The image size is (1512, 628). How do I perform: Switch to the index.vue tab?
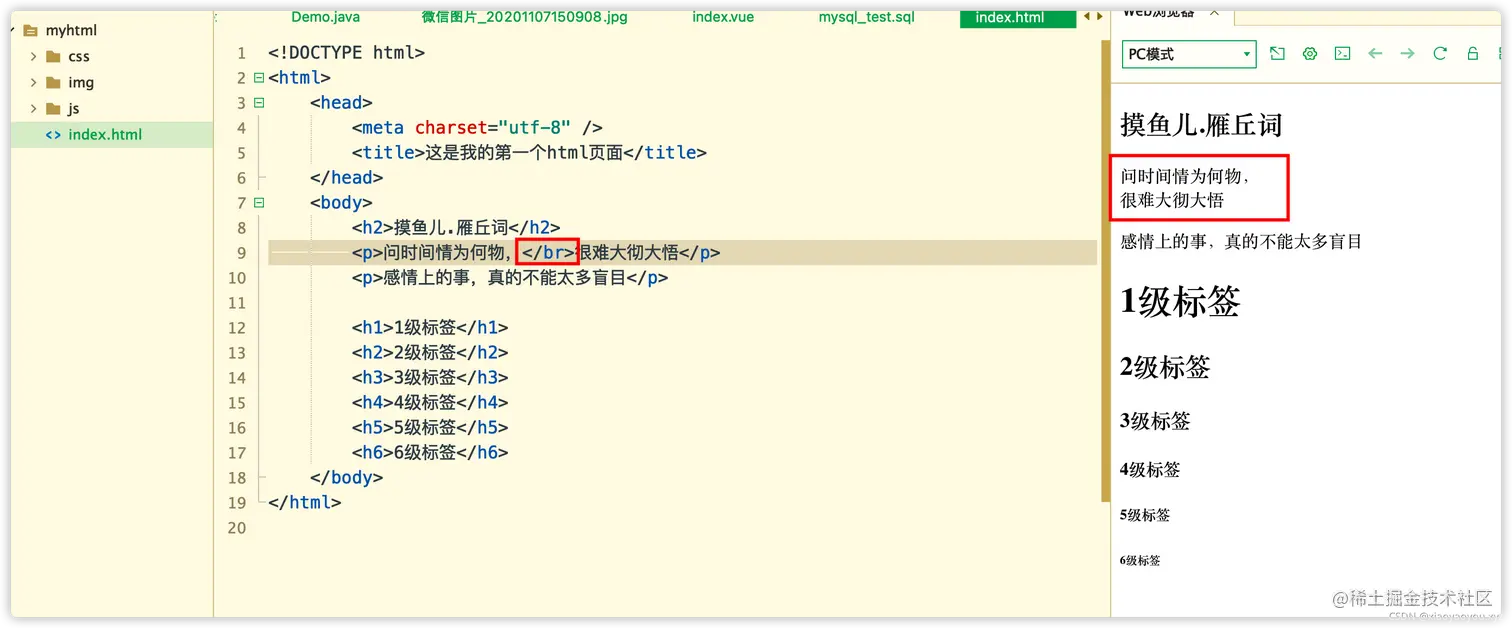[x=723, y=17]
